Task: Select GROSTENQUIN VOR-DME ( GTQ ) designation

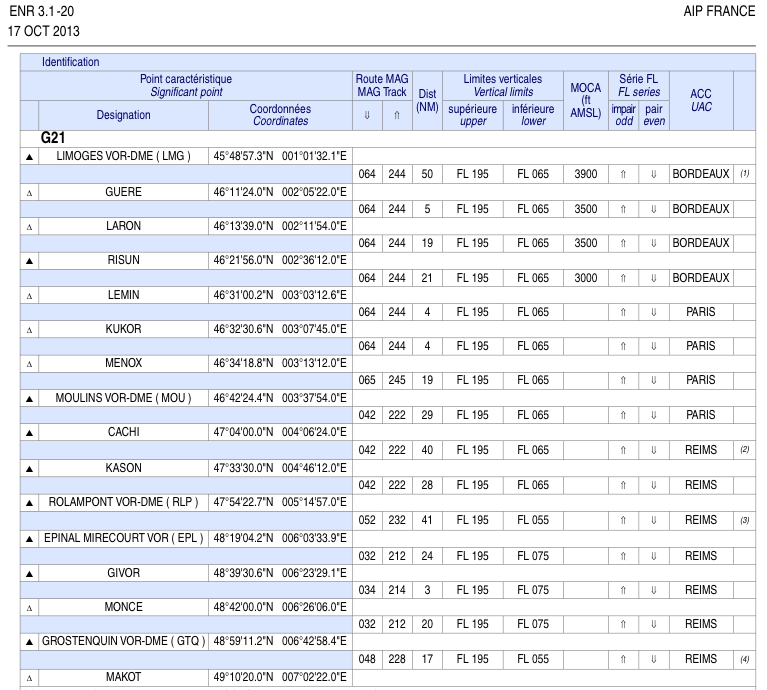Action: click(123, 641)
